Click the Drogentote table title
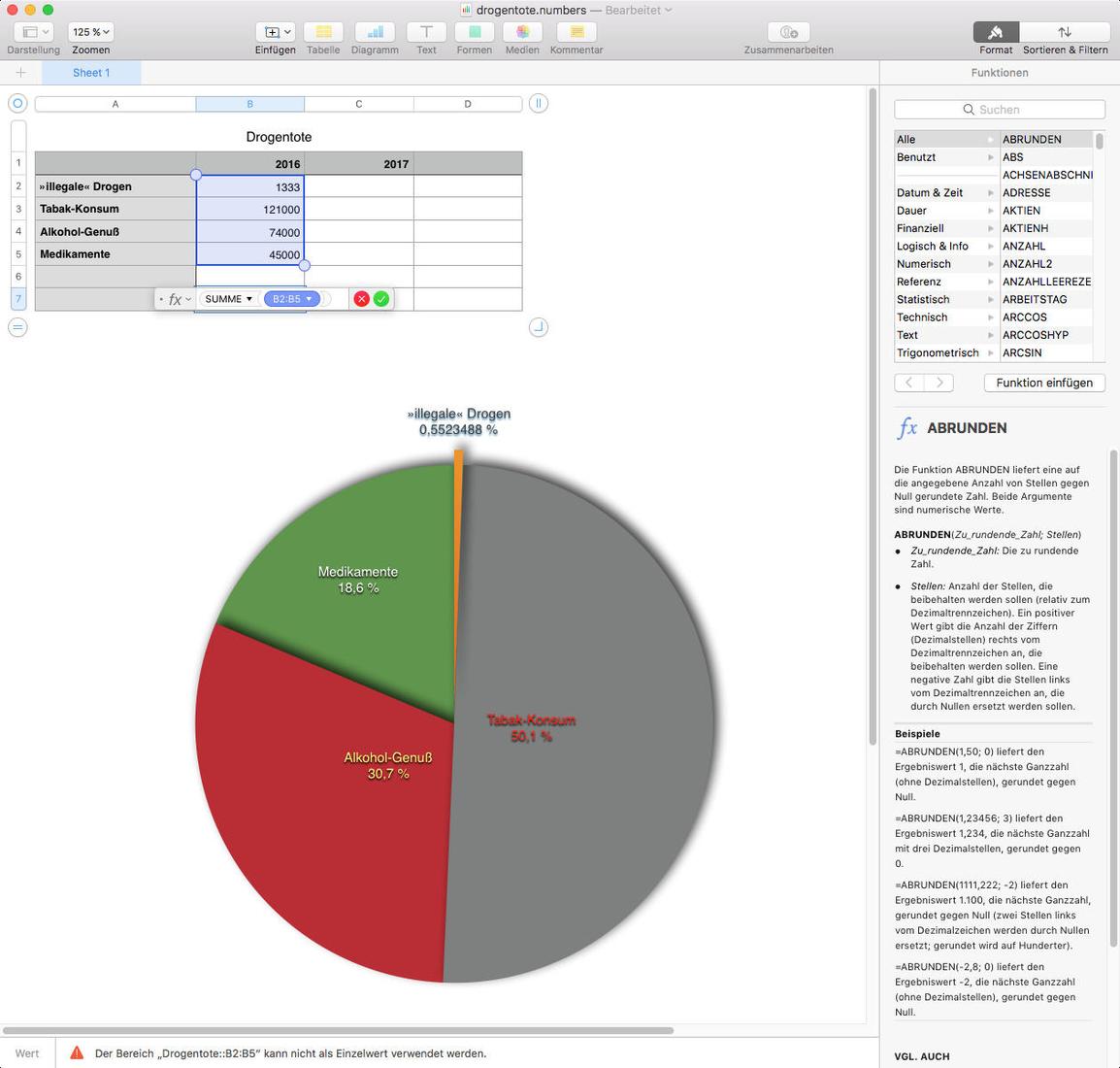Screen dimensions: 1120x1068 tap(279, 137)
